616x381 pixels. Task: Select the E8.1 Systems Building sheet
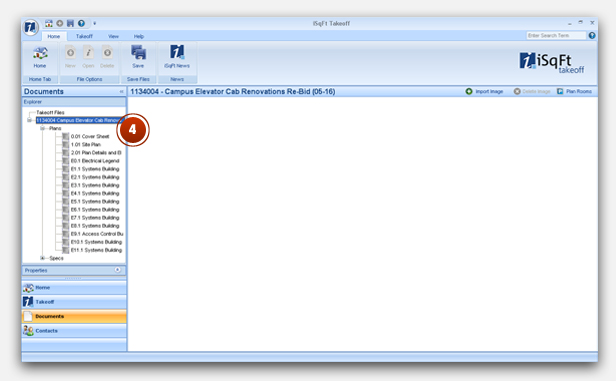(x=95, y=226)
